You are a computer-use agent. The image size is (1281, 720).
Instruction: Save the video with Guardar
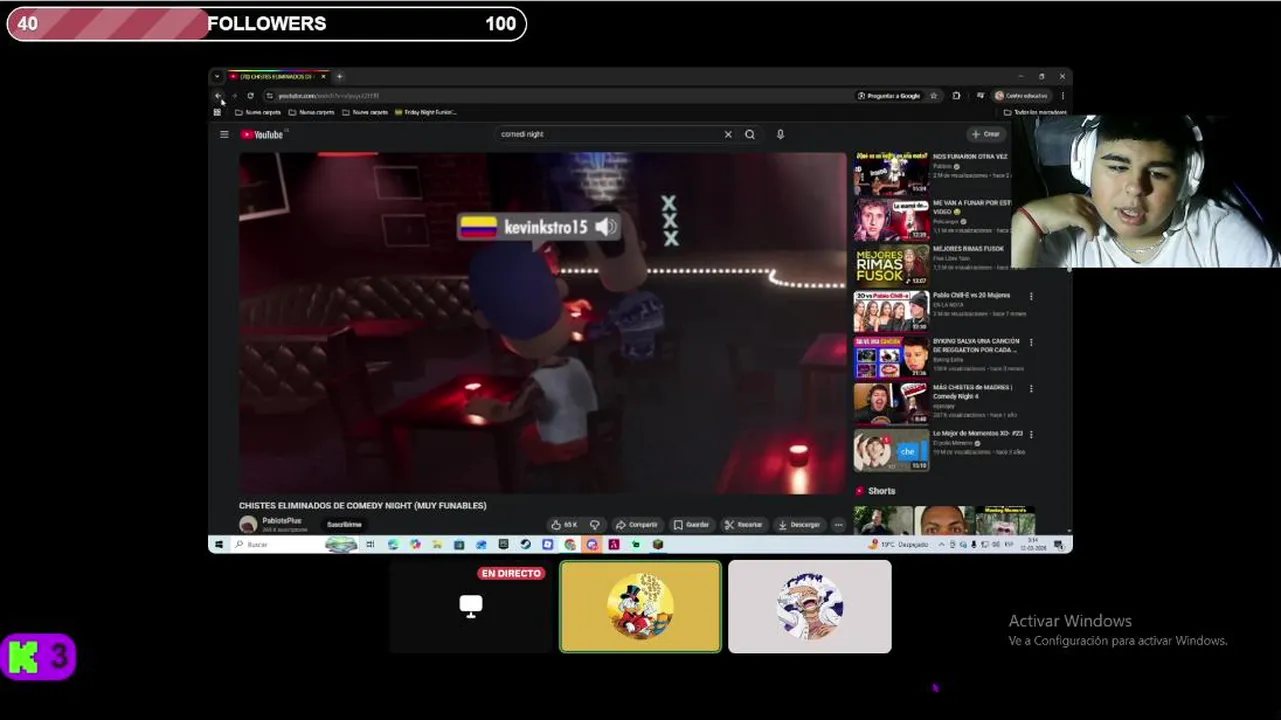point(691,524)
